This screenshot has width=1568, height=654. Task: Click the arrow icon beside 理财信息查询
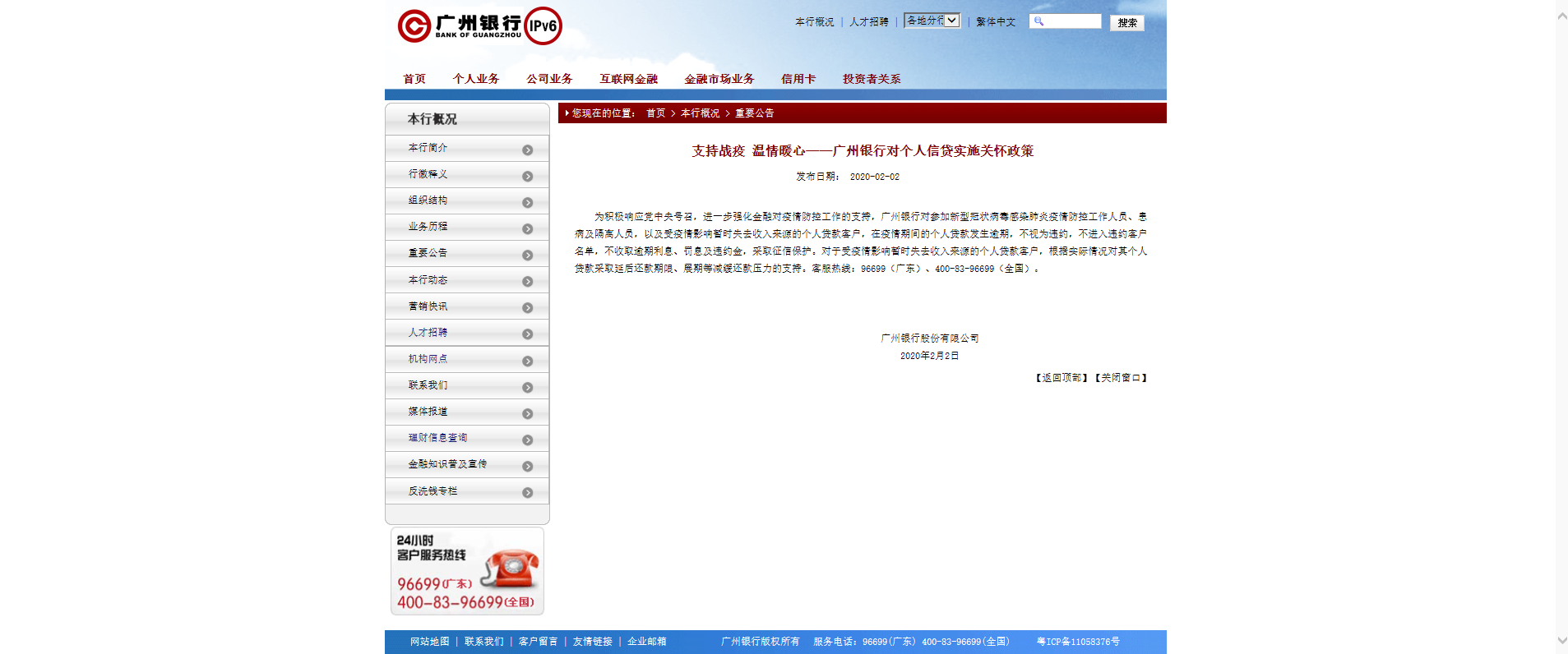tap(528, 440)
